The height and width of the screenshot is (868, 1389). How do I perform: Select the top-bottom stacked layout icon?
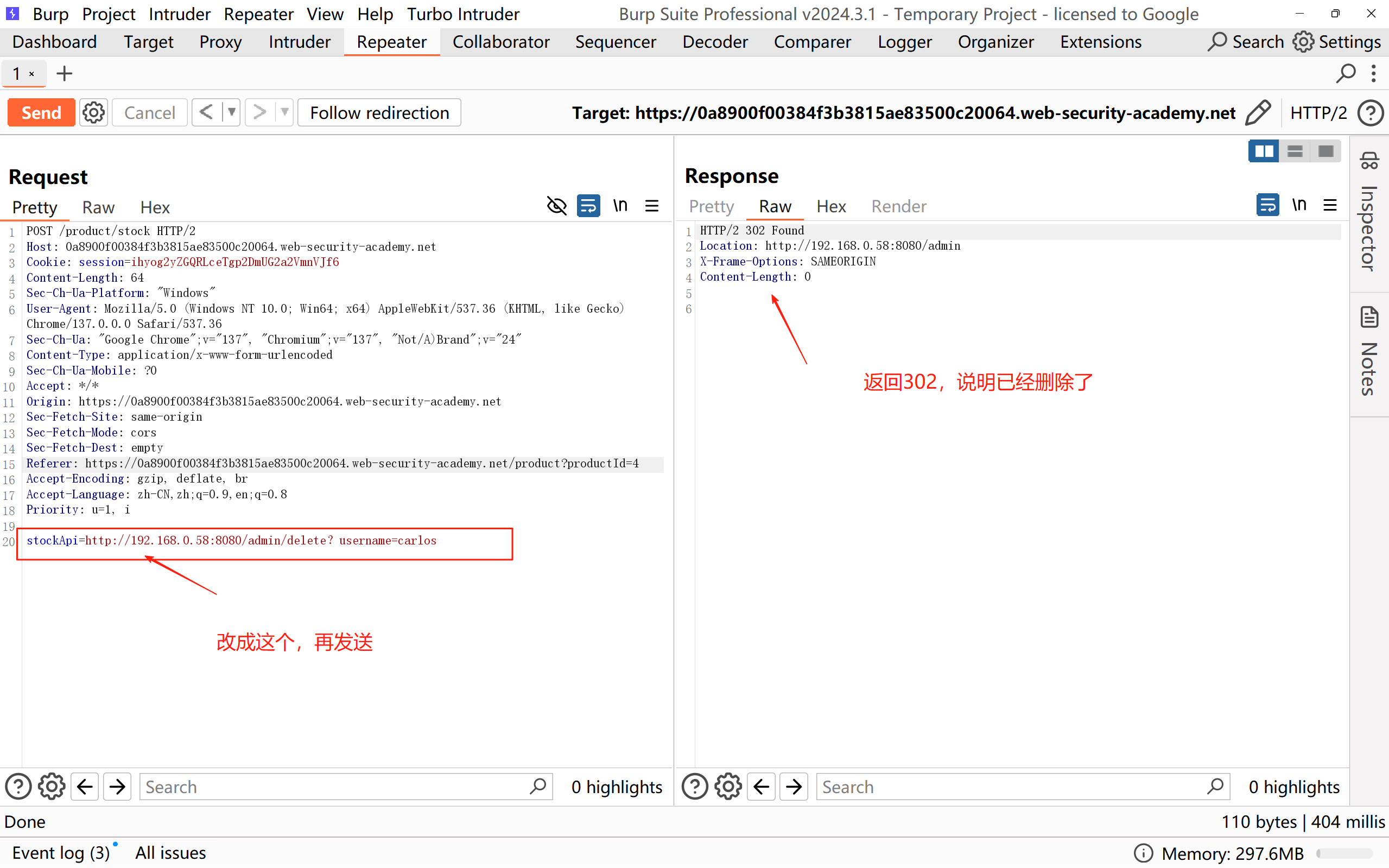coord(1295,151)
